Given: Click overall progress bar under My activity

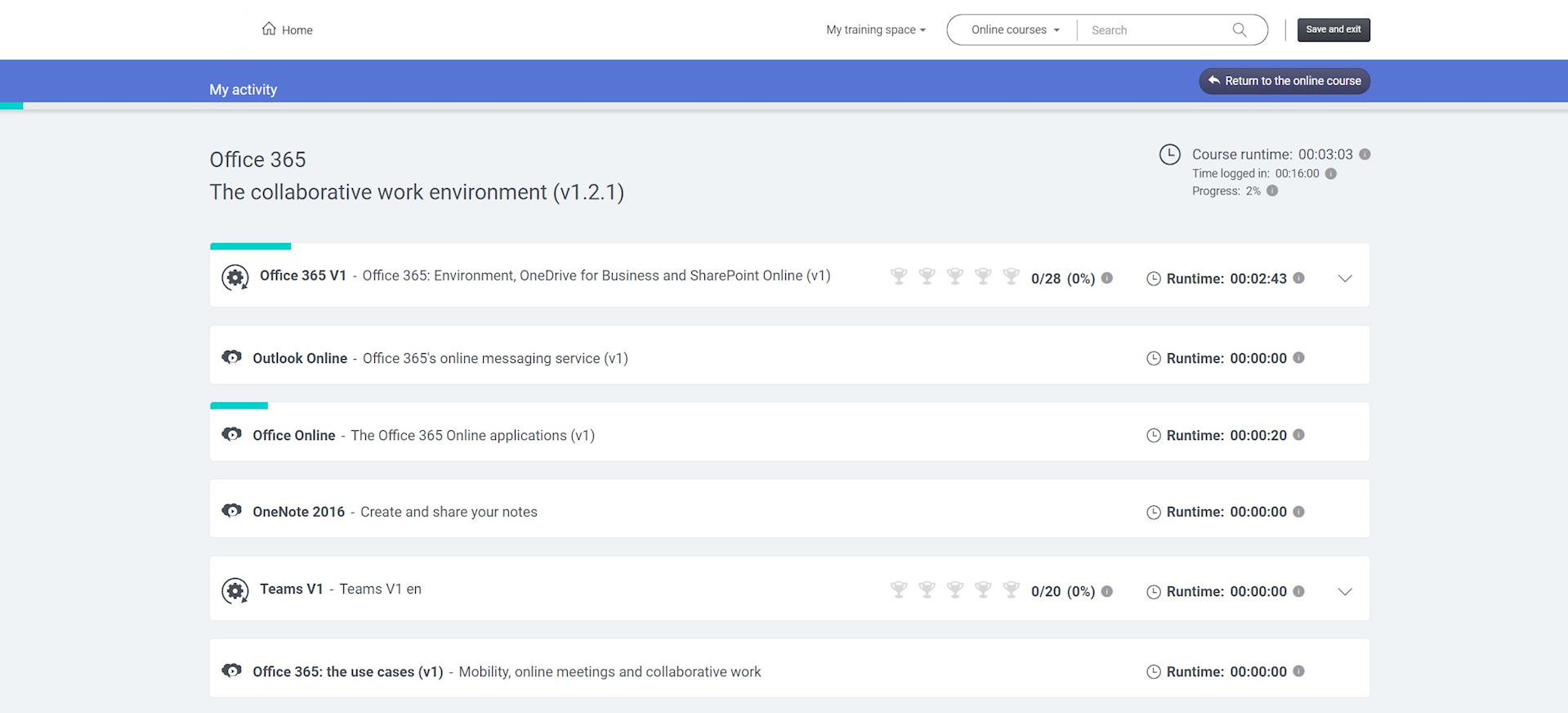Looking at the screenshot, I should tap(784, 105).
